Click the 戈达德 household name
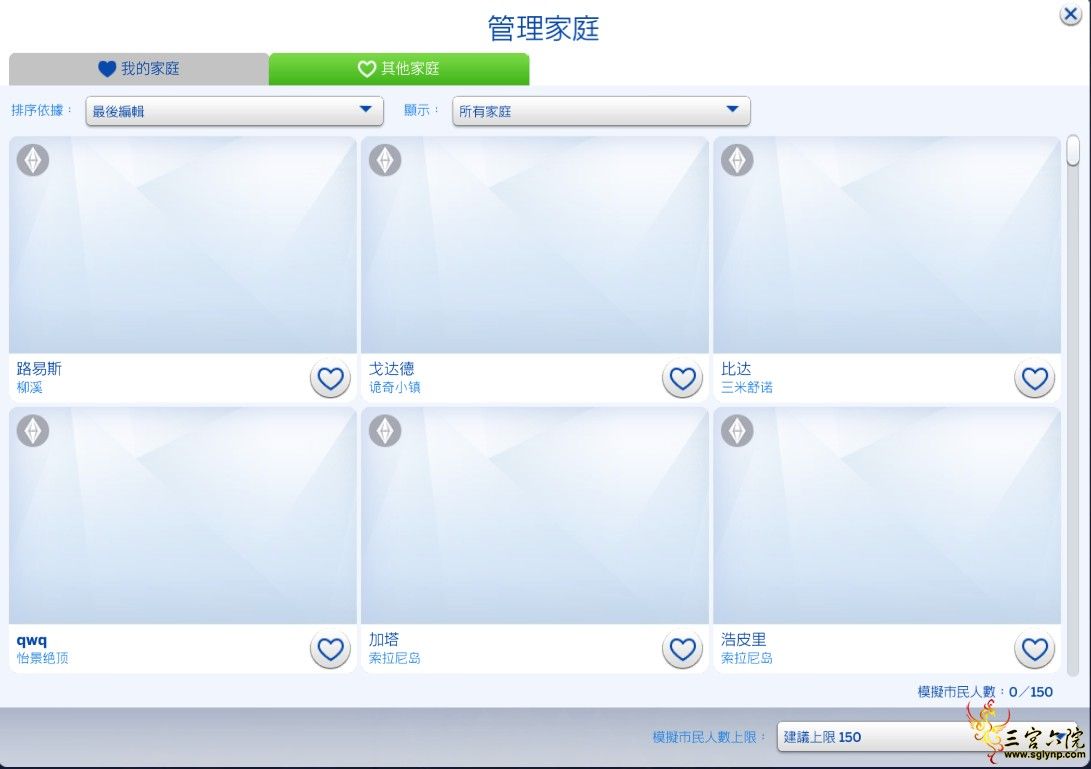The width and height of the screenshot is (1091, 769). tap(392, 369)
